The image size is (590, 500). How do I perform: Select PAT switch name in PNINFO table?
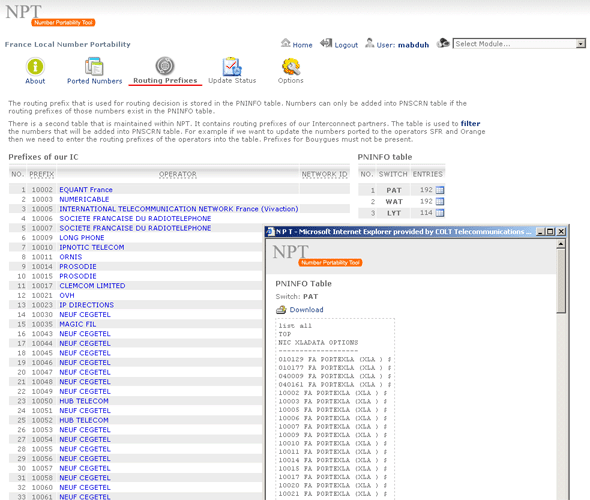(x=394, y=190)
